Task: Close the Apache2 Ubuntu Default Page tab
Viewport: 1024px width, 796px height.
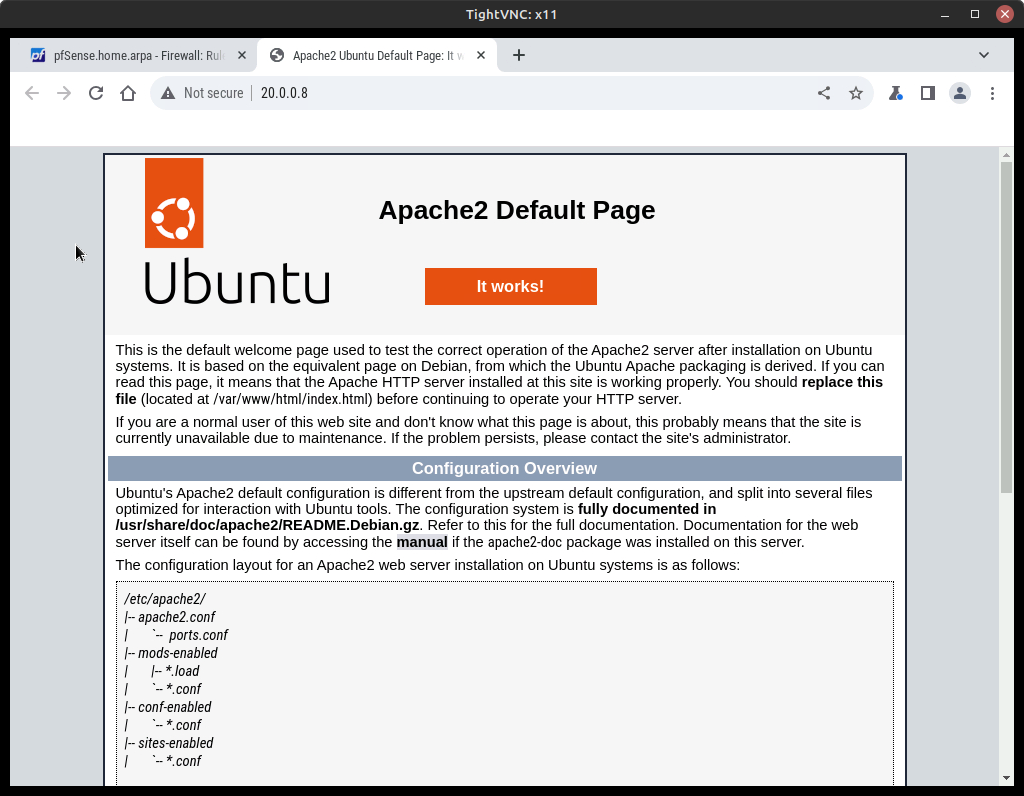Action: (481, 56)
